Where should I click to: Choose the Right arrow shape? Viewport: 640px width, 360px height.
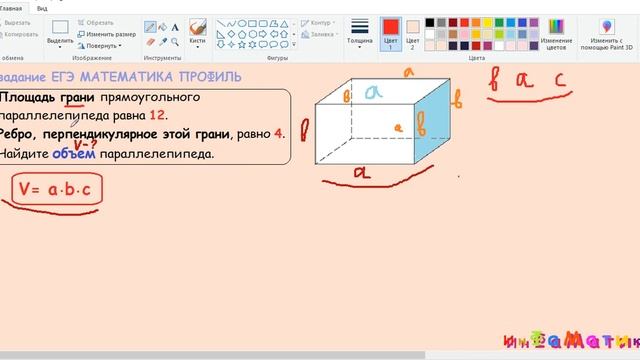tap(263, 34)
